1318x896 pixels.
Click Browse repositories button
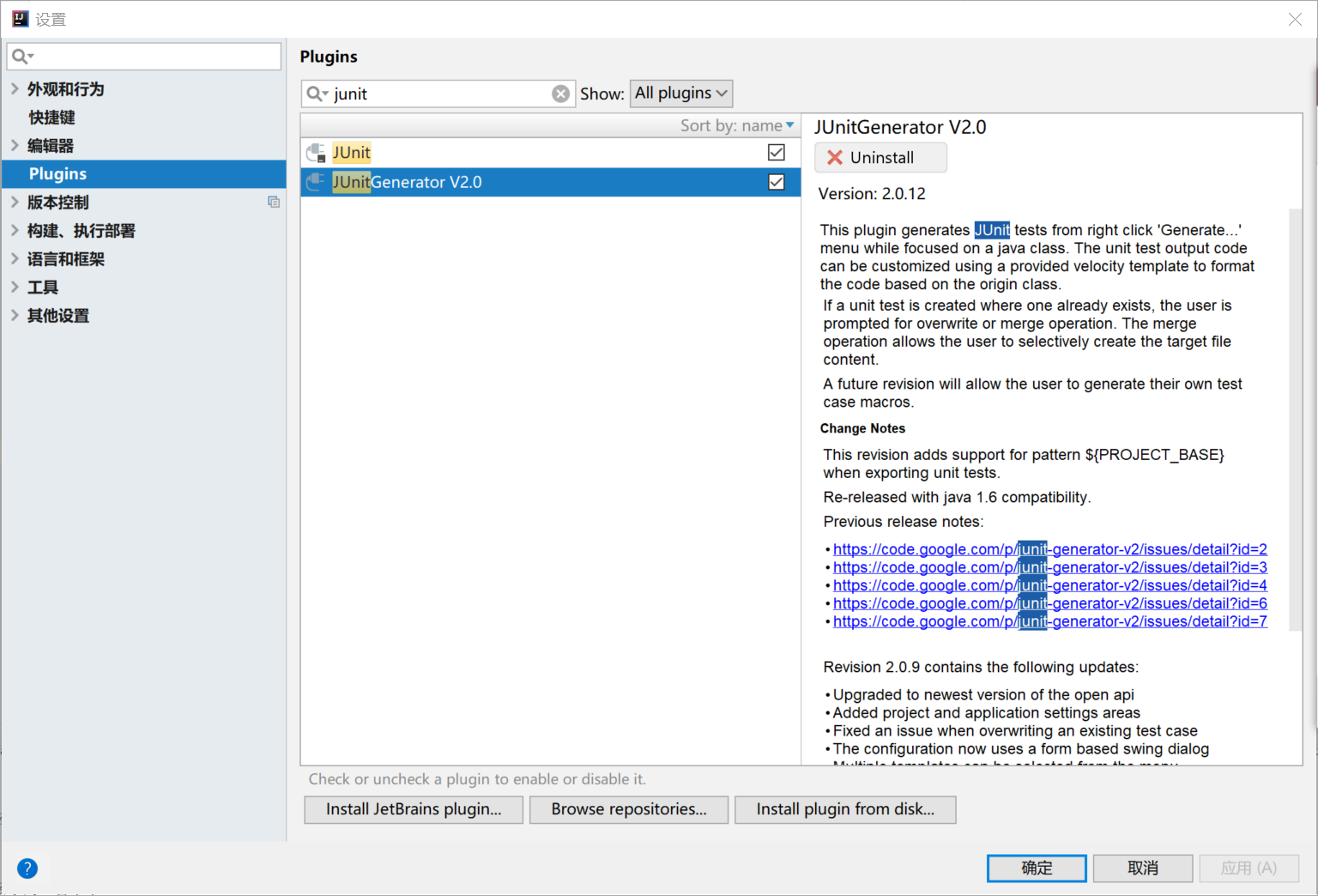[x=629, y=809]
